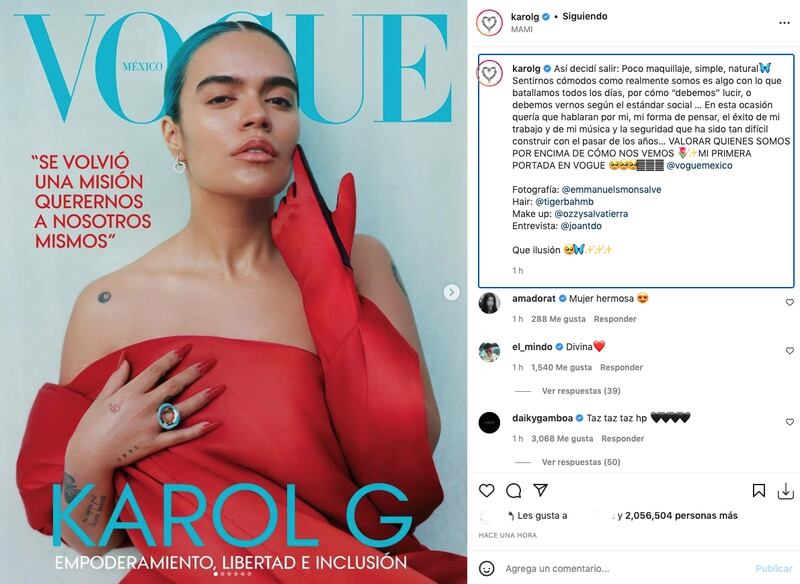The image size is (800, 584).
Task: Like amadorat's comment heart
Action: (x=790, y=302)
